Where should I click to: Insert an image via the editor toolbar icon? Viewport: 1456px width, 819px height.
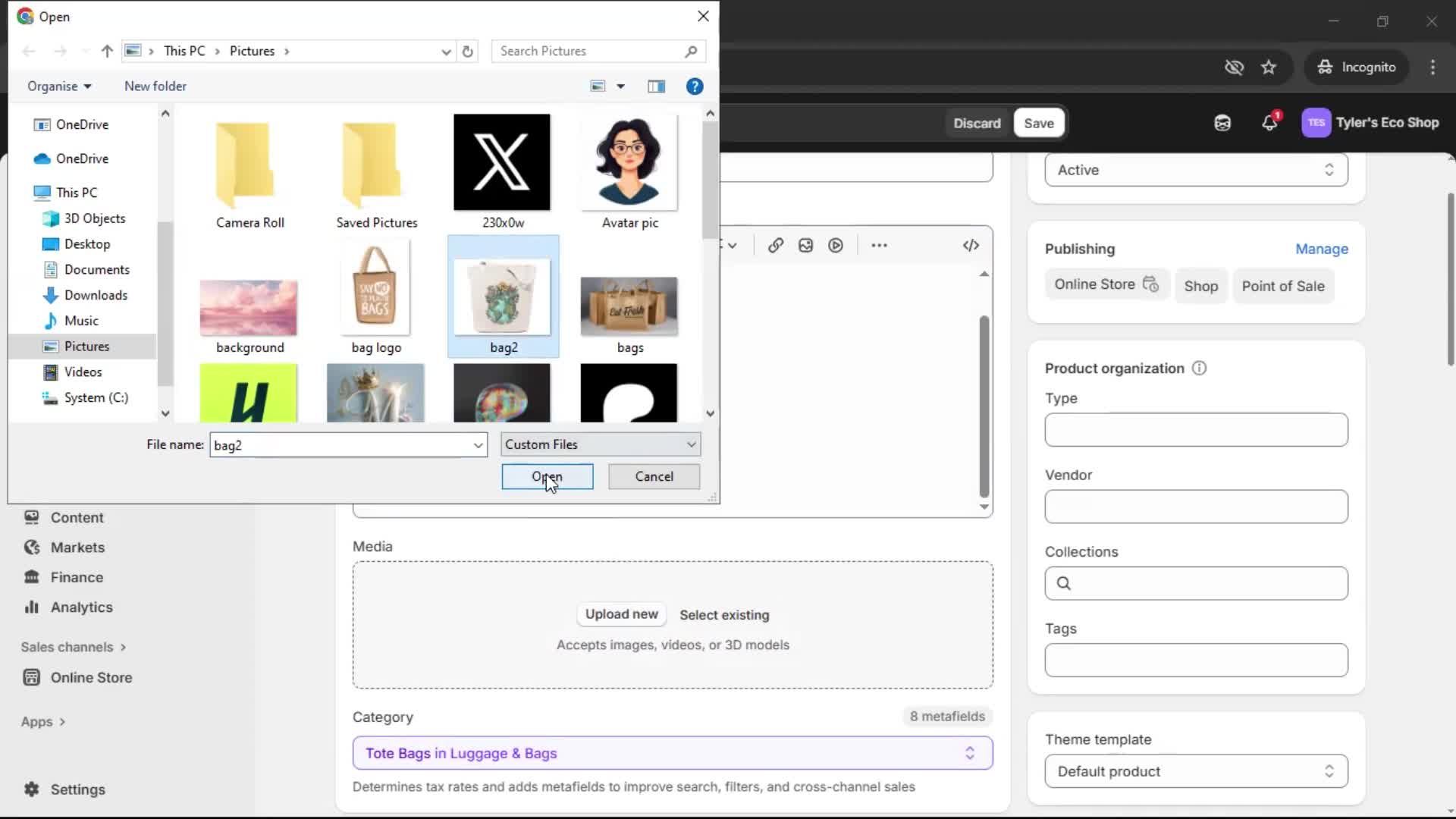tap(805, 245)
